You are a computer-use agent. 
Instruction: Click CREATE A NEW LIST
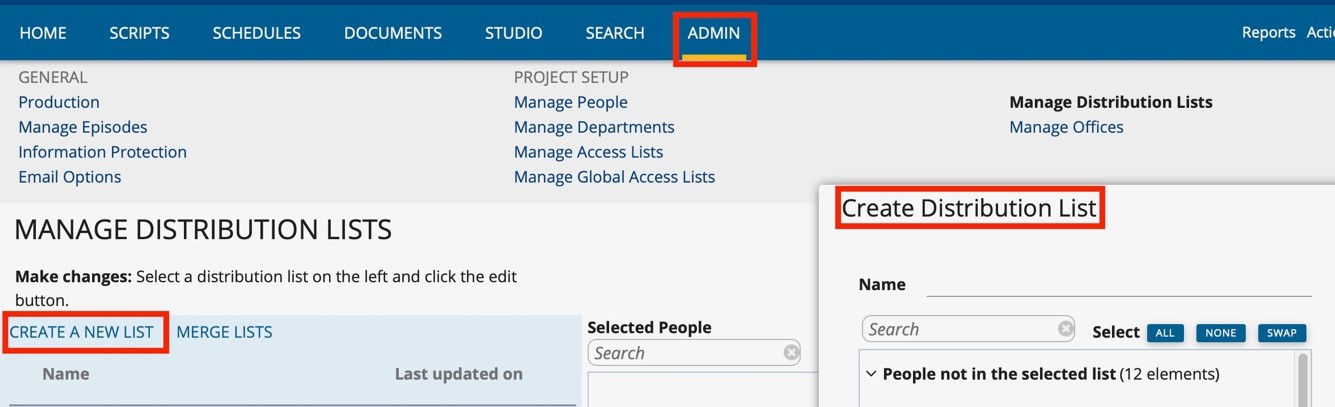click(82, 332)
